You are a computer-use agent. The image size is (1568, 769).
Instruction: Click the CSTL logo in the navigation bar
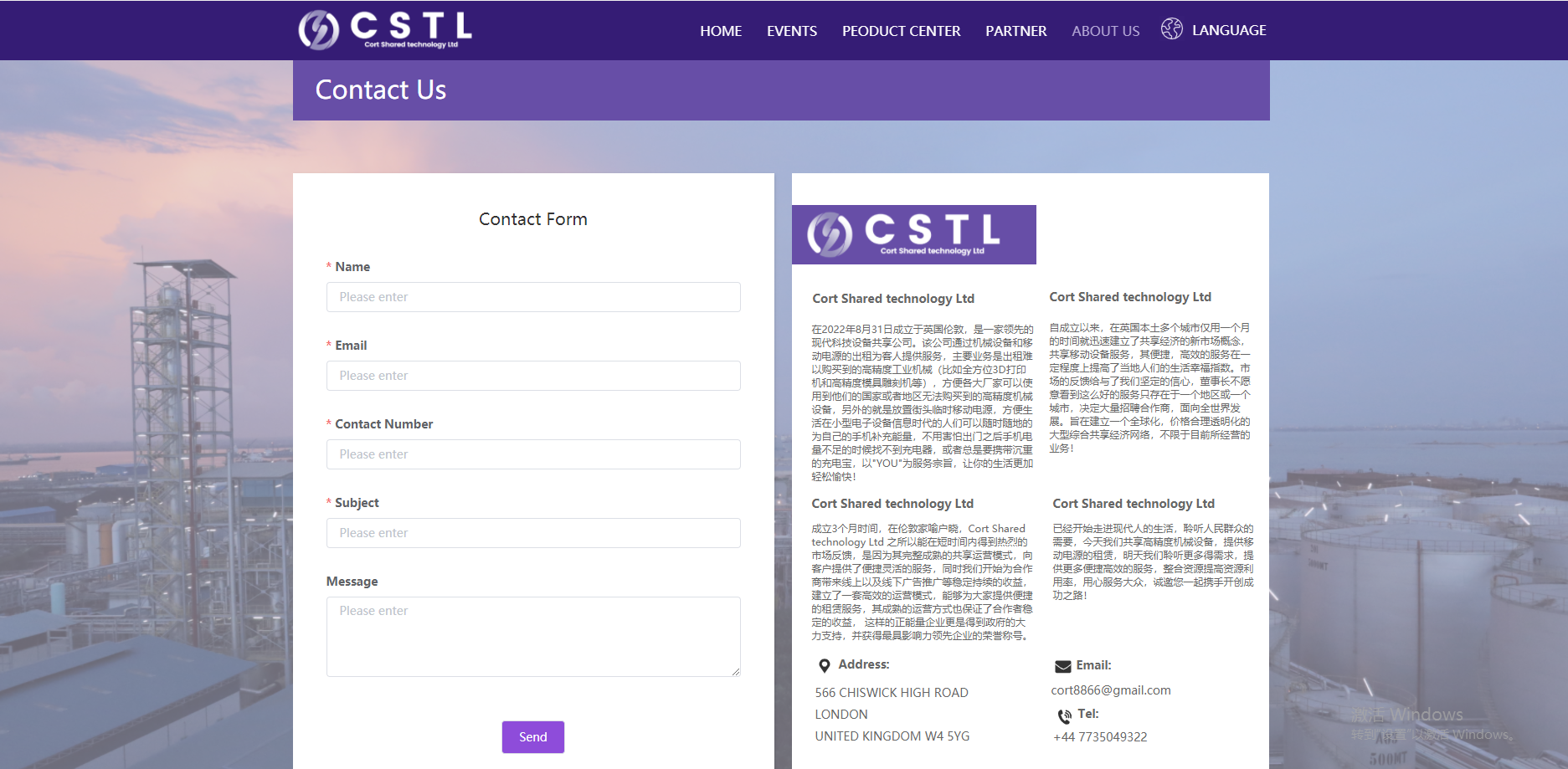click(384, 30)
